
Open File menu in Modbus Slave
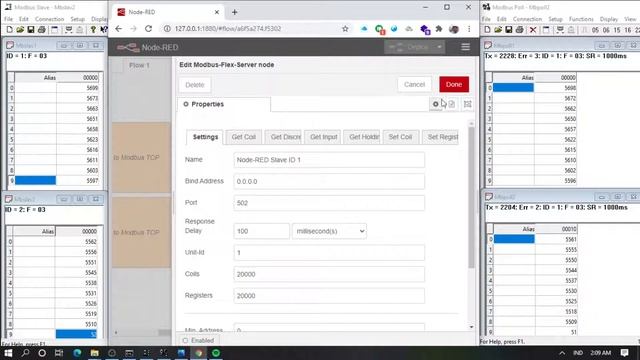coord(9,19)
